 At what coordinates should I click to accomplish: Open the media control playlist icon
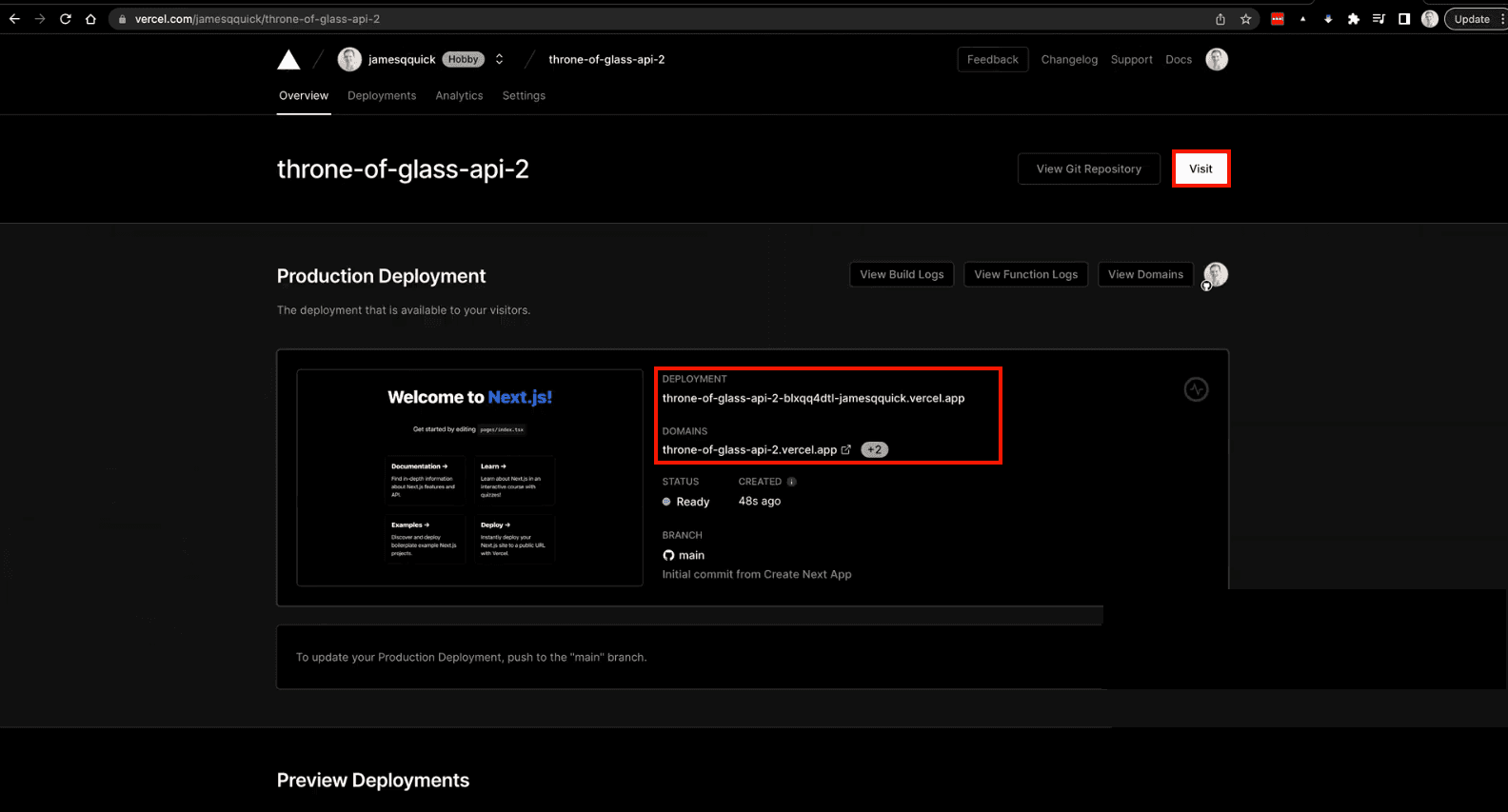(1379, 19)
